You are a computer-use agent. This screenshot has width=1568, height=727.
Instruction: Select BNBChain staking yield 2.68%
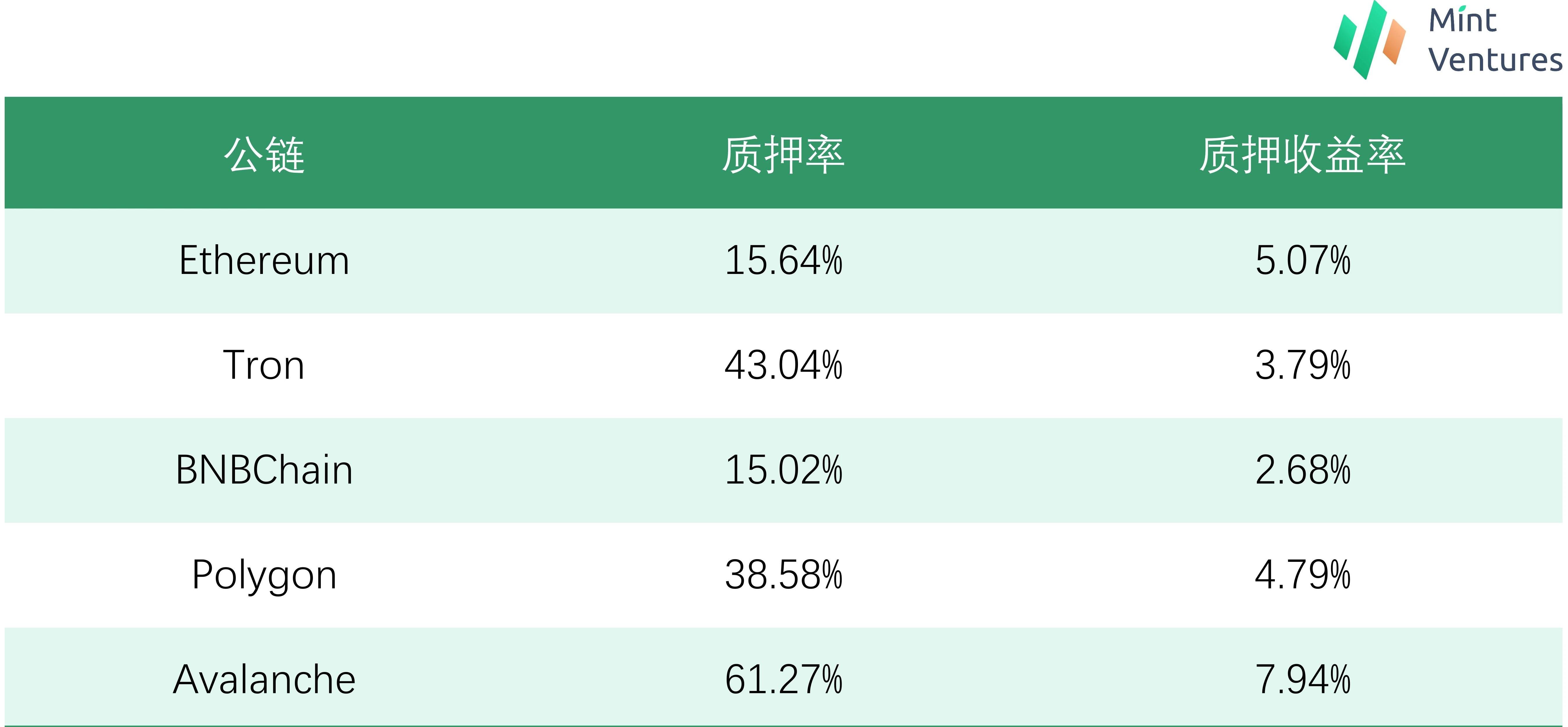click(x=1302, y=470)
